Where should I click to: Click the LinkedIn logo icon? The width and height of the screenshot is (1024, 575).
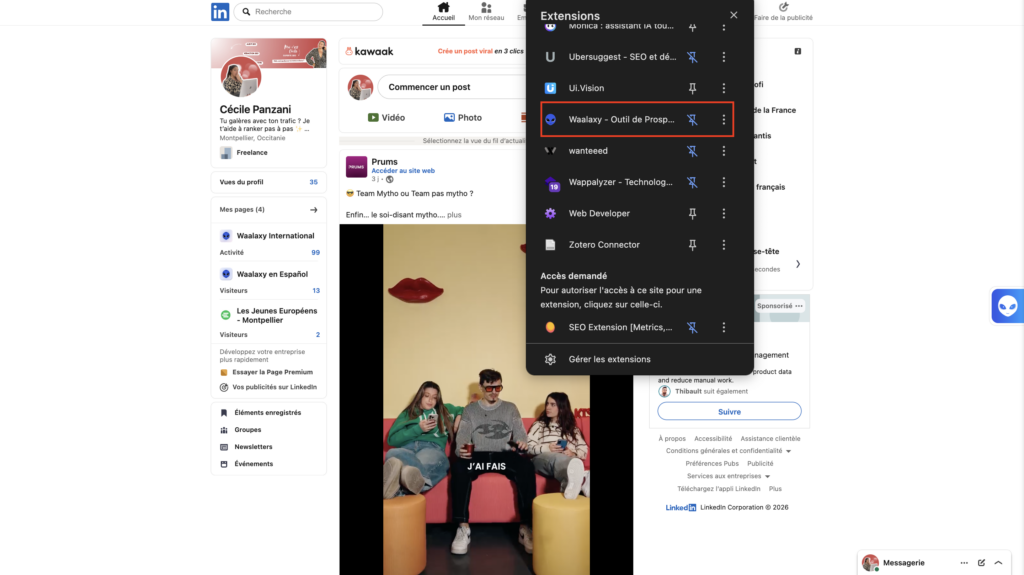click(x=220, y=12)
